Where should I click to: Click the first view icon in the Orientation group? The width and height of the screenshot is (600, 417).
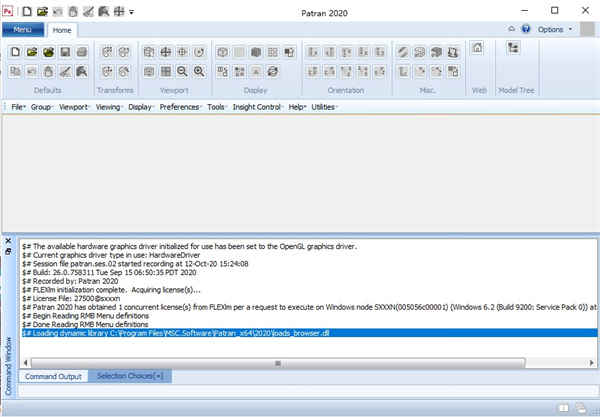click(x=313, y=52)
